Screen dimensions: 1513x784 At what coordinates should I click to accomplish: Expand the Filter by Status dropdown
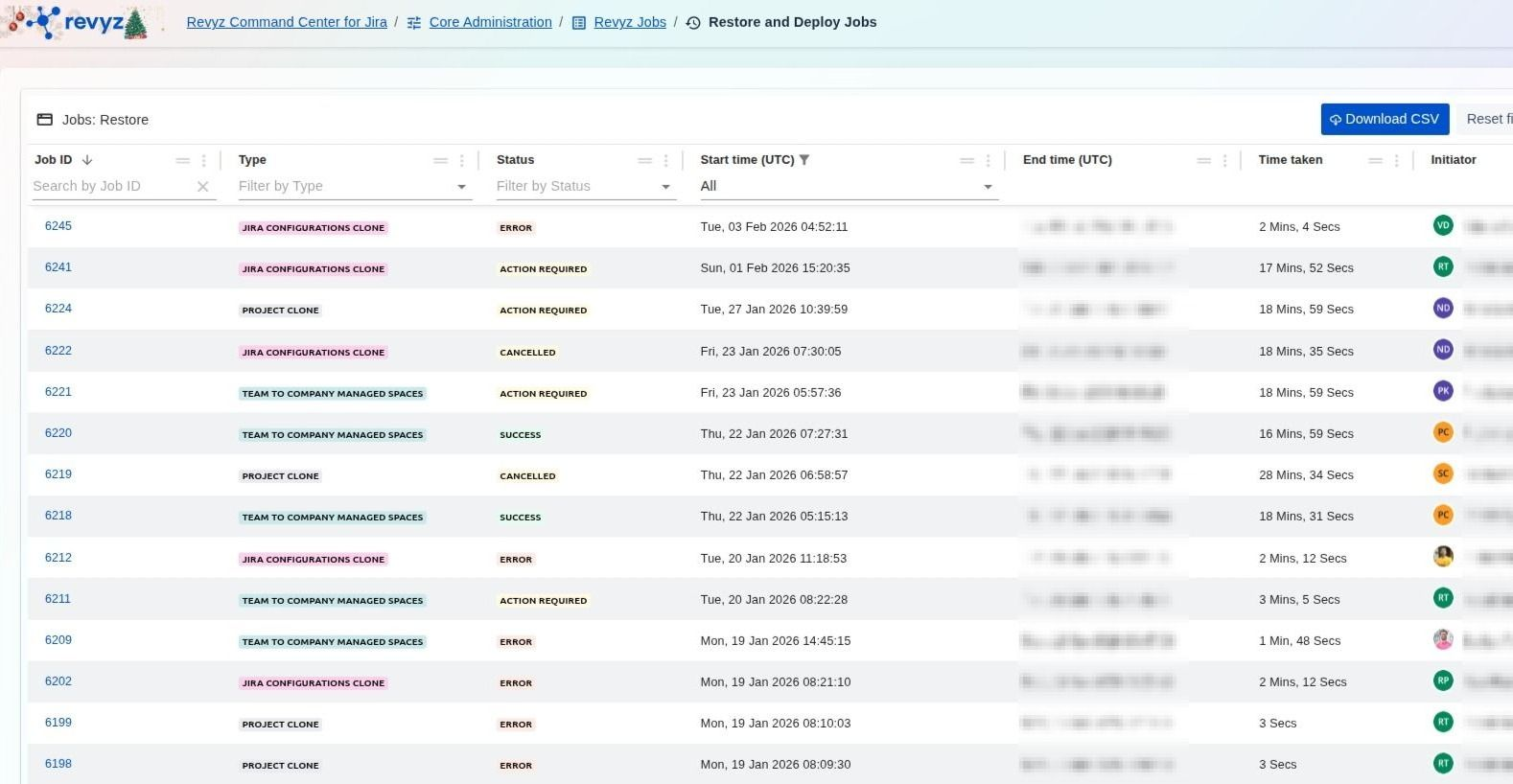[665, 187]
